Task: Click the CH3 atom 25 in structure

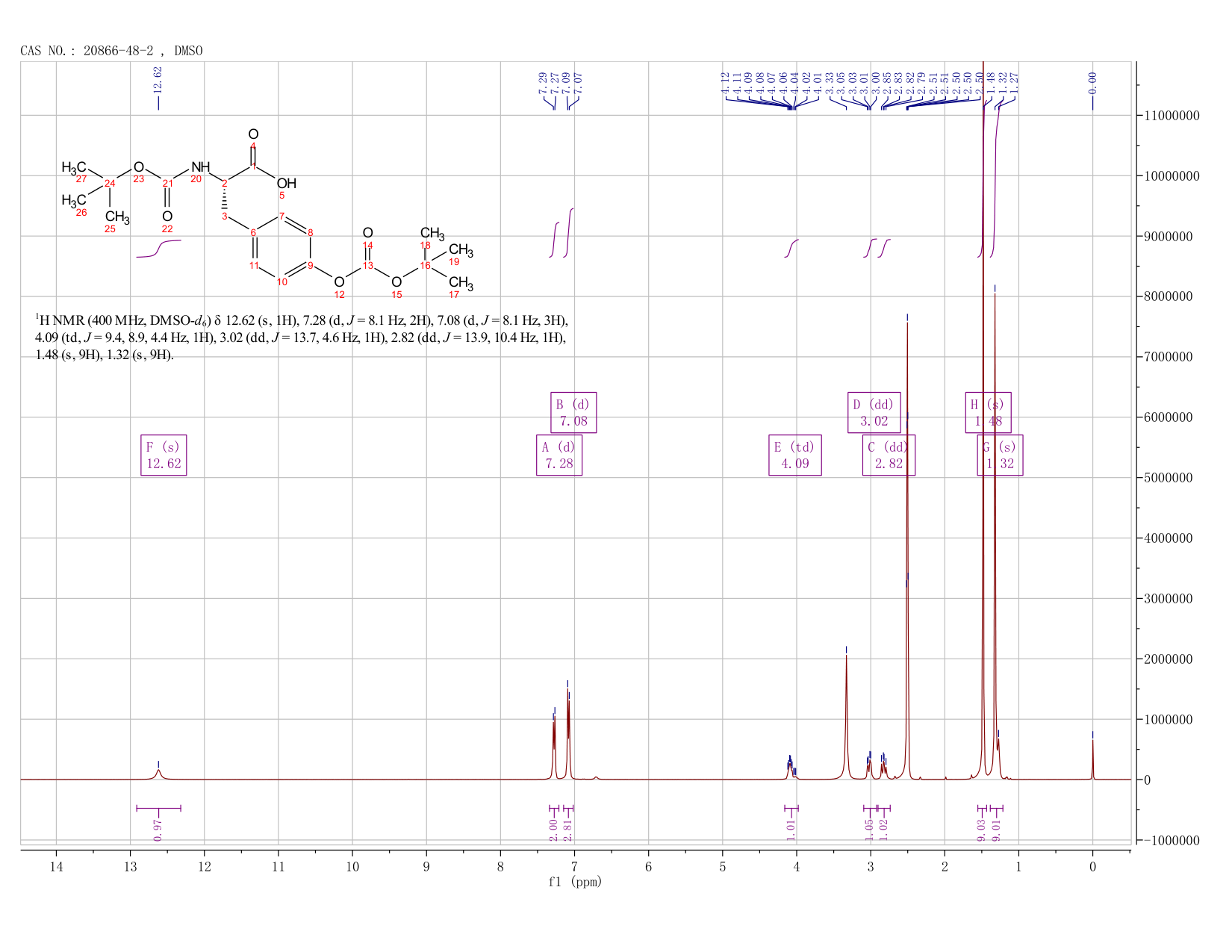Action: click(x=117, y=218)
